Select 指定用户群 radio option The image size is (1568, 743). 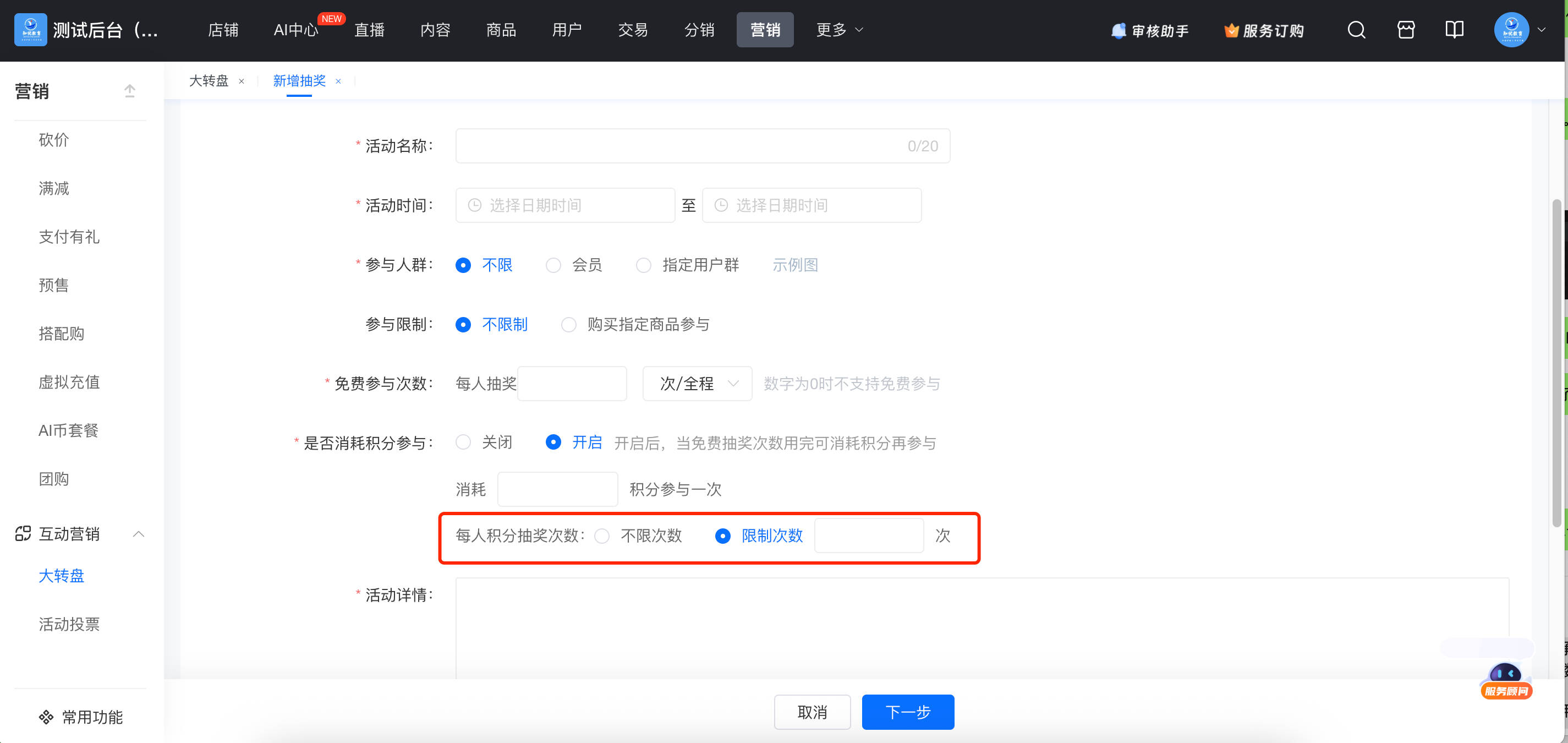tap(643, 265)
